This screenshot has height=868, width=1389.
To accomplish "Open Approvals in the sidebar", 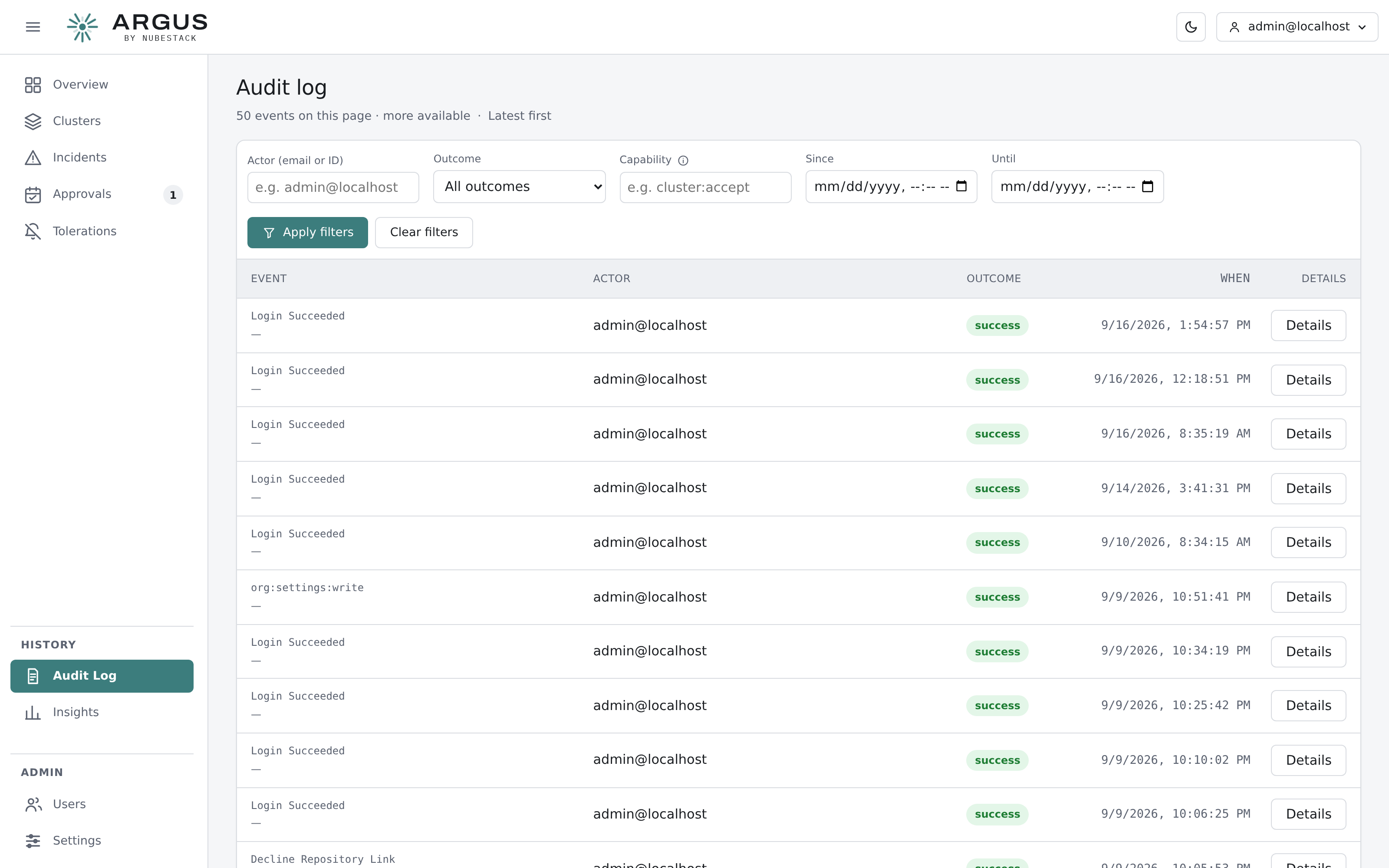I will tap(102, 194).
